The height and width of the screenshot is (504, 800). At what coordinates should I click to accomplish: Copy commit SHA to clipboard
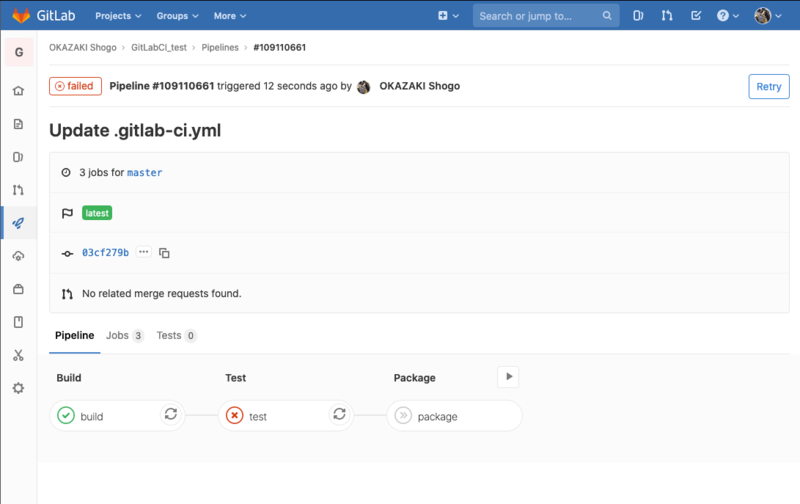pos(164,253)
